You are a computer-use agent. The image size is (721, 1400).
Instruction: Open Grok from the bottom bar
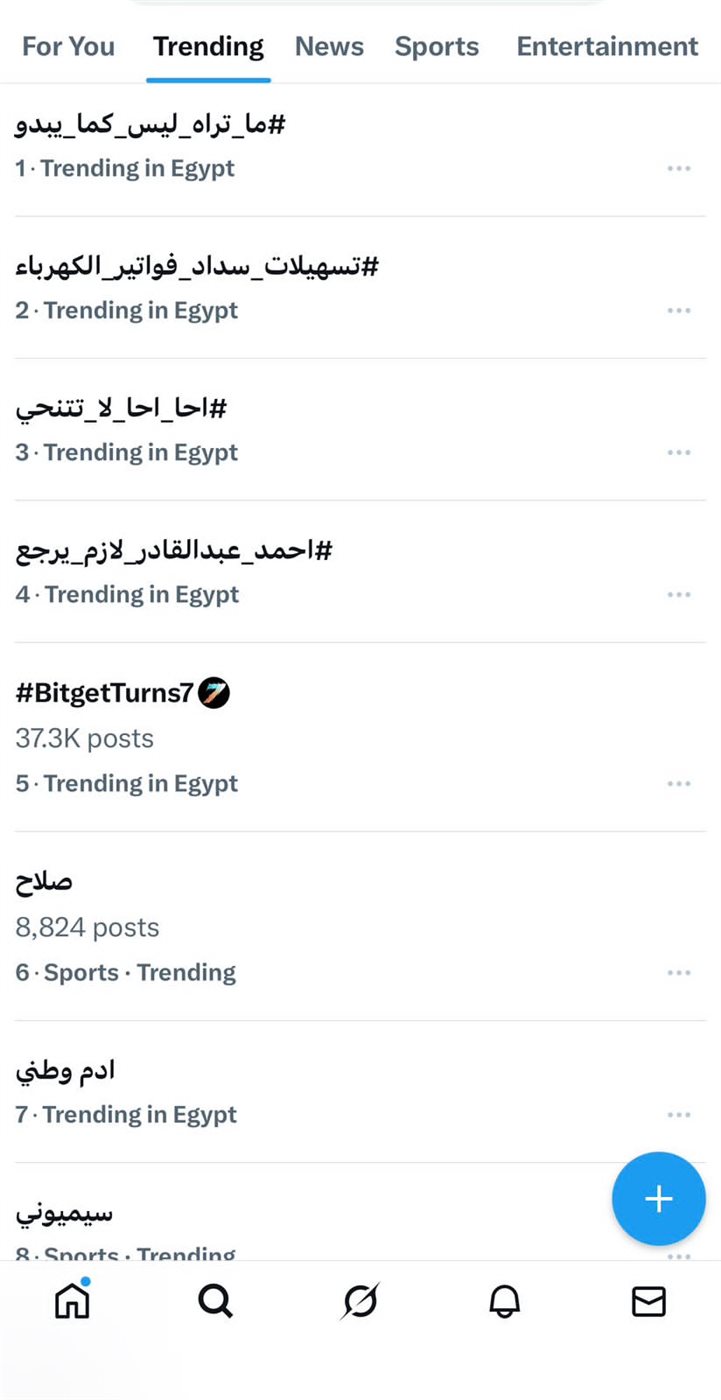360,1301
